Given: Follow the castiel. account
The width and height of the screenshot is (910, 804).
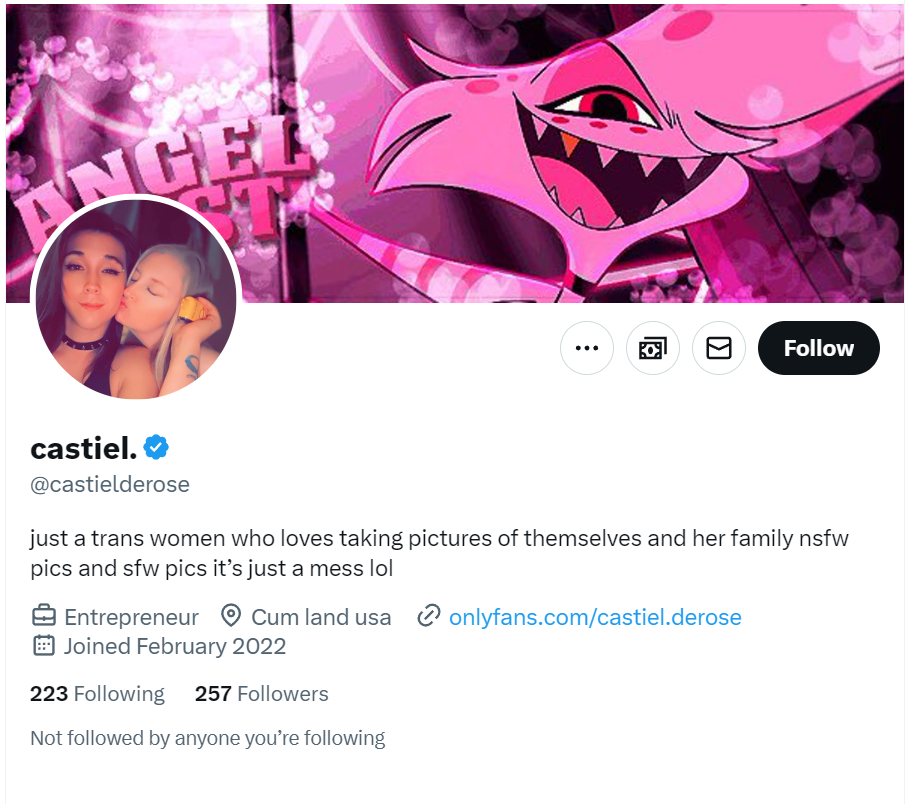Looking at the screenshot, I should point(818,348).
